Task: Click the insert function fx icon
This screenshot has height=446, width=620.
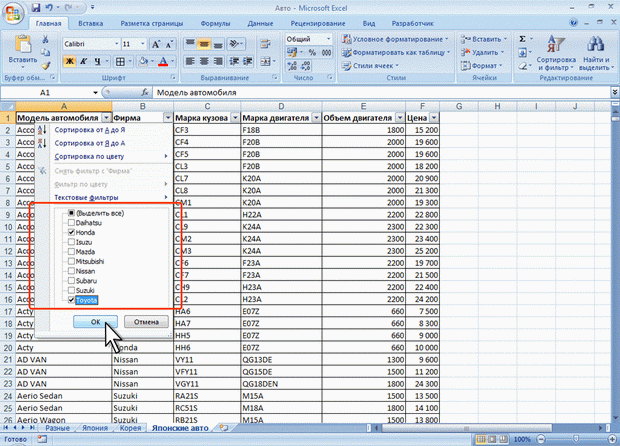Action: pos(145,92)
